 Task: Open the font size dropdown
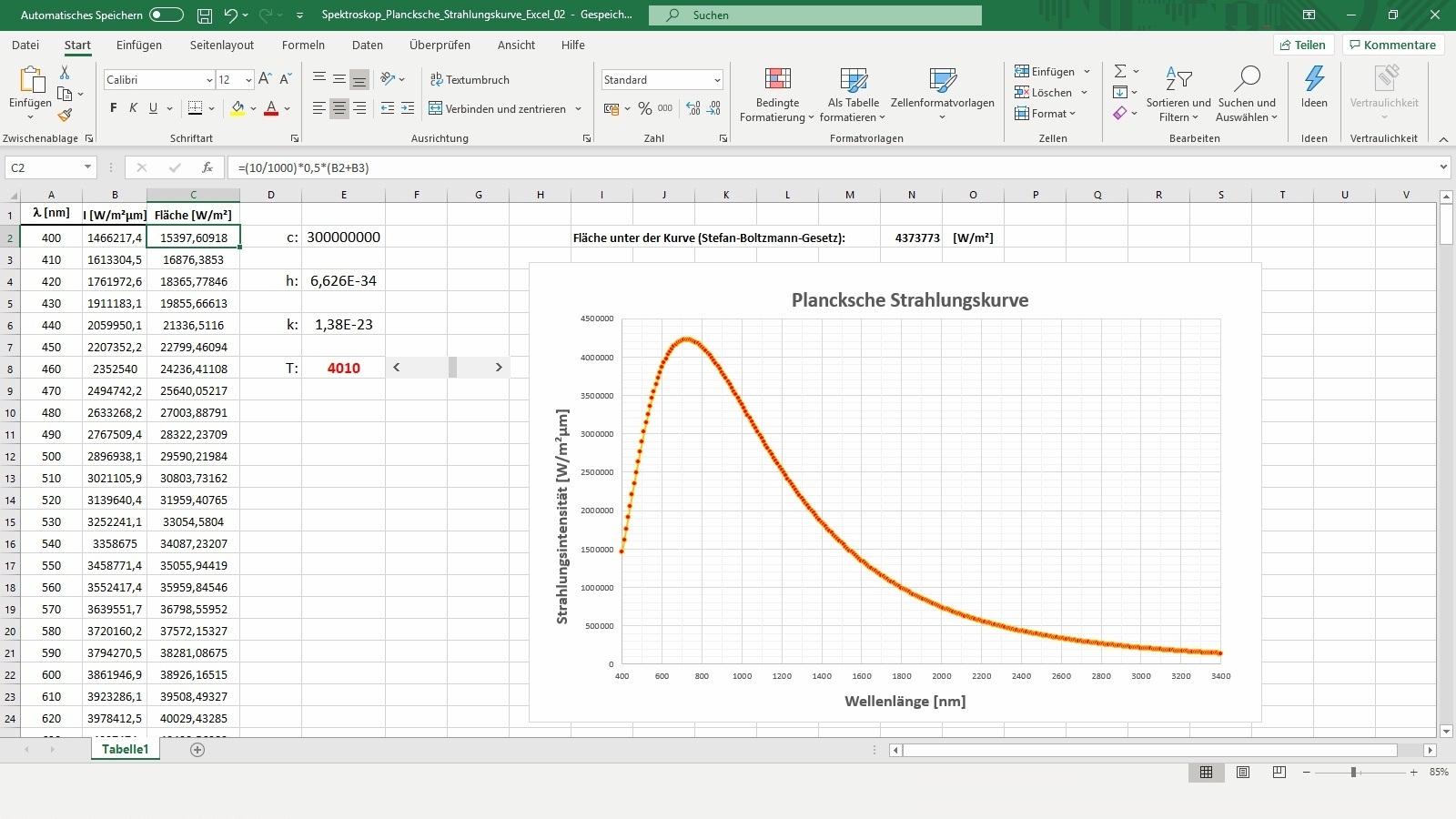click(x=248, y=80)
